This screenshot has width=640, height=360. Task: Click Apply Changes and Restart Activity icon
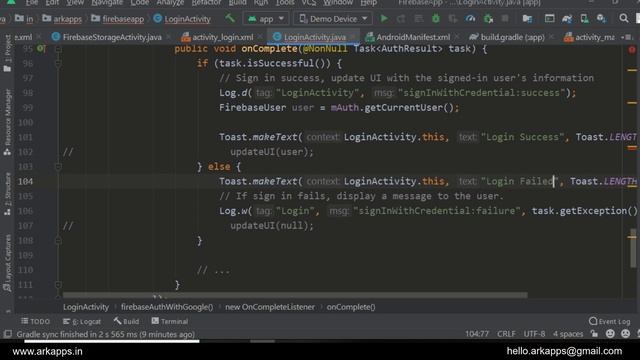click(401, 19)
